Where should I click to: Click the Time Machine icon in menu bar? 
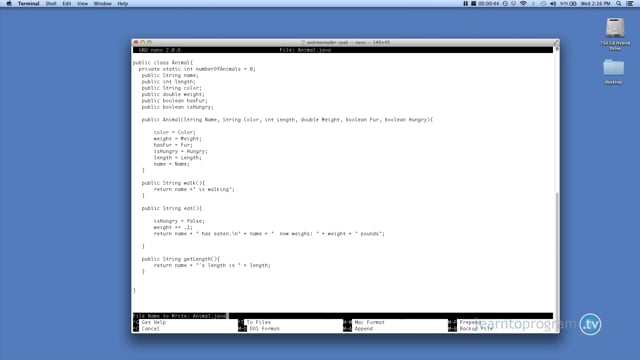[543, 4]
